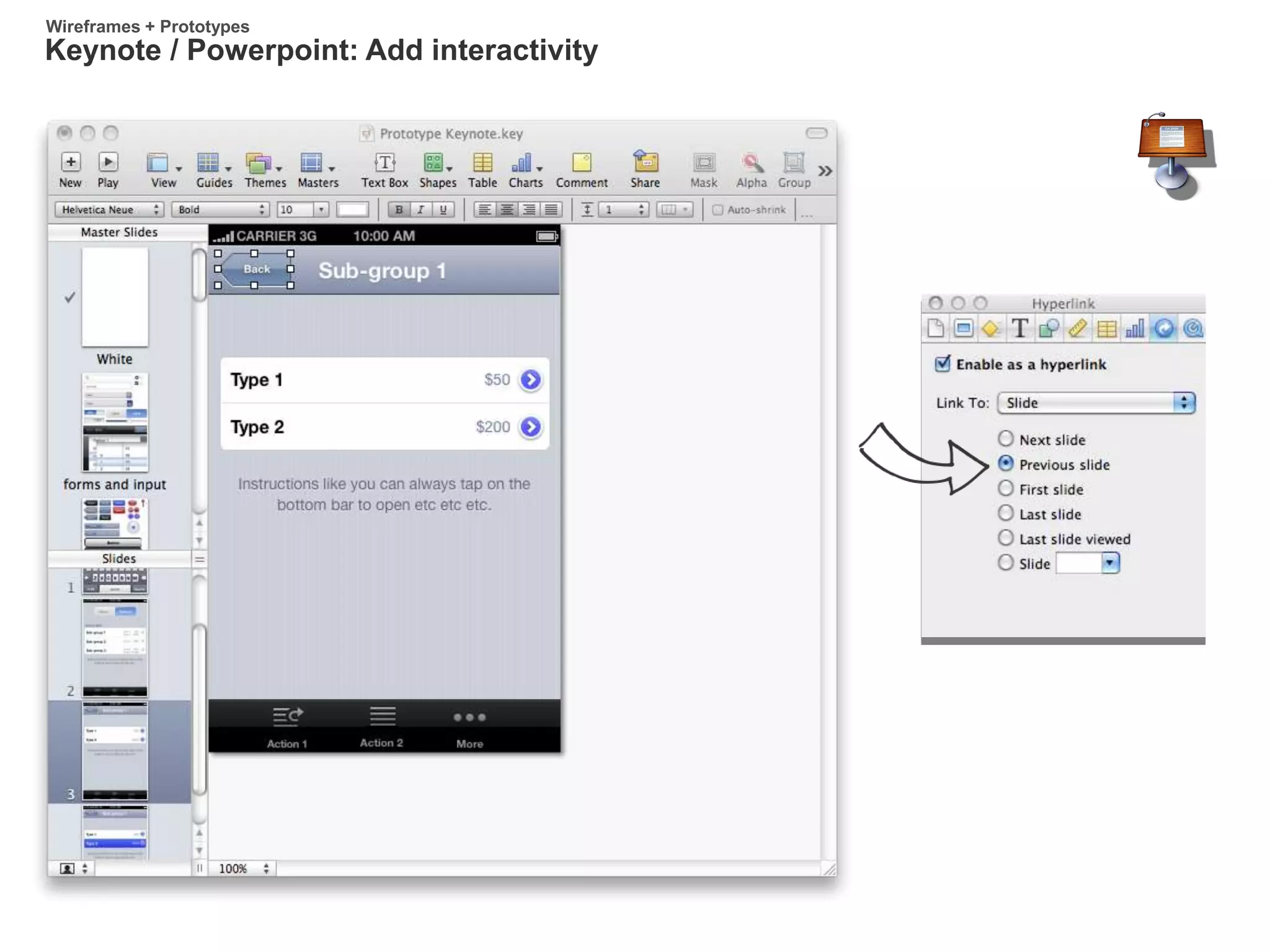
Task: Click the Action 2 tab bar item
Action: pyautogui.click(x=382, y=726)
